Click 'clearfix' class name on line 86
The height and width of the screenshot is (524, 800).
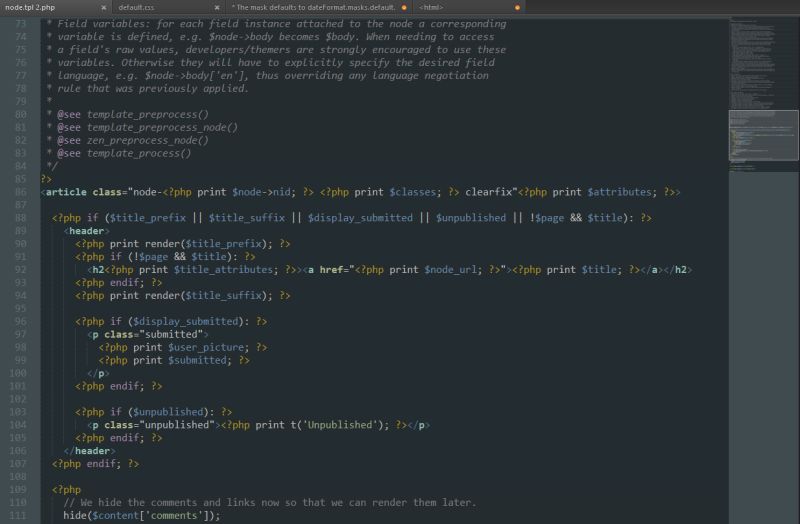489,192
